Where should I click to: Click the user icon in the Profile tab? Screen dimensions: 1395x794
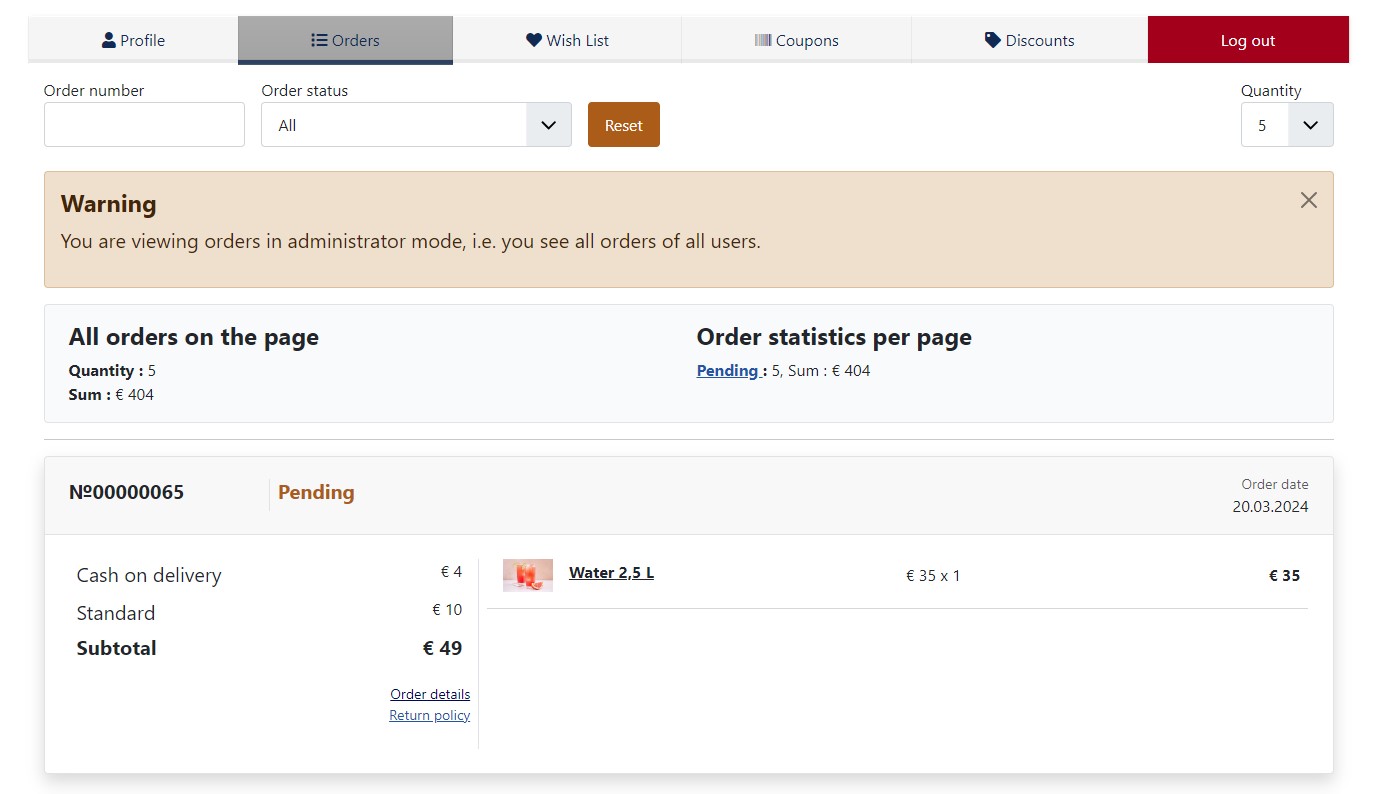click(109, 40)
